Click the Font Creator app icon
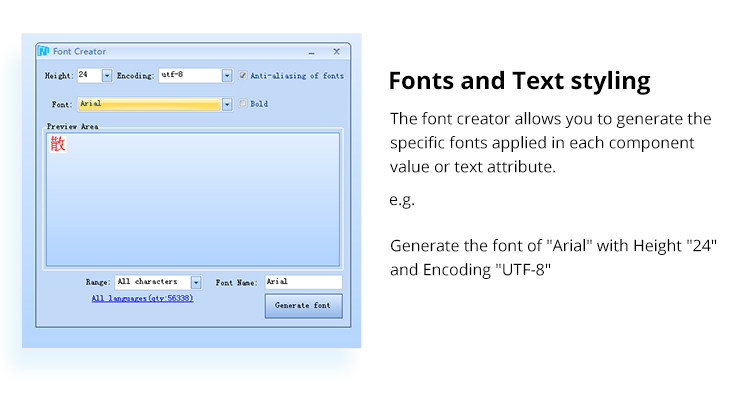 coord(44,51)
